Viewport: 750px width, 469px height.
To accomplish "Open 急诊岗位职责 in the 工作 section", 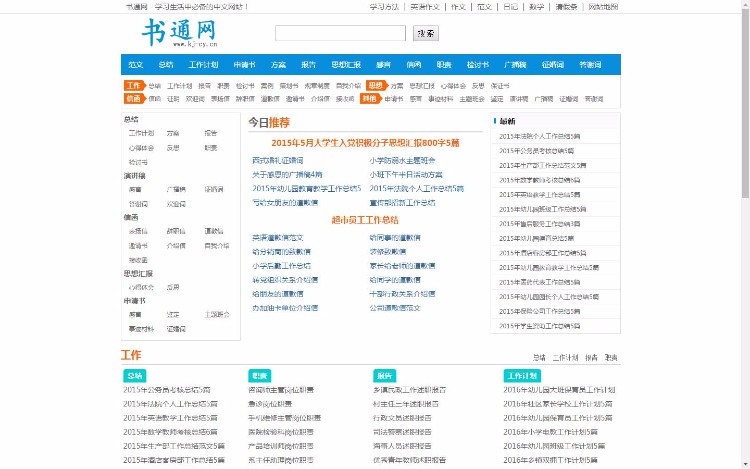I will tap(270, 404).
